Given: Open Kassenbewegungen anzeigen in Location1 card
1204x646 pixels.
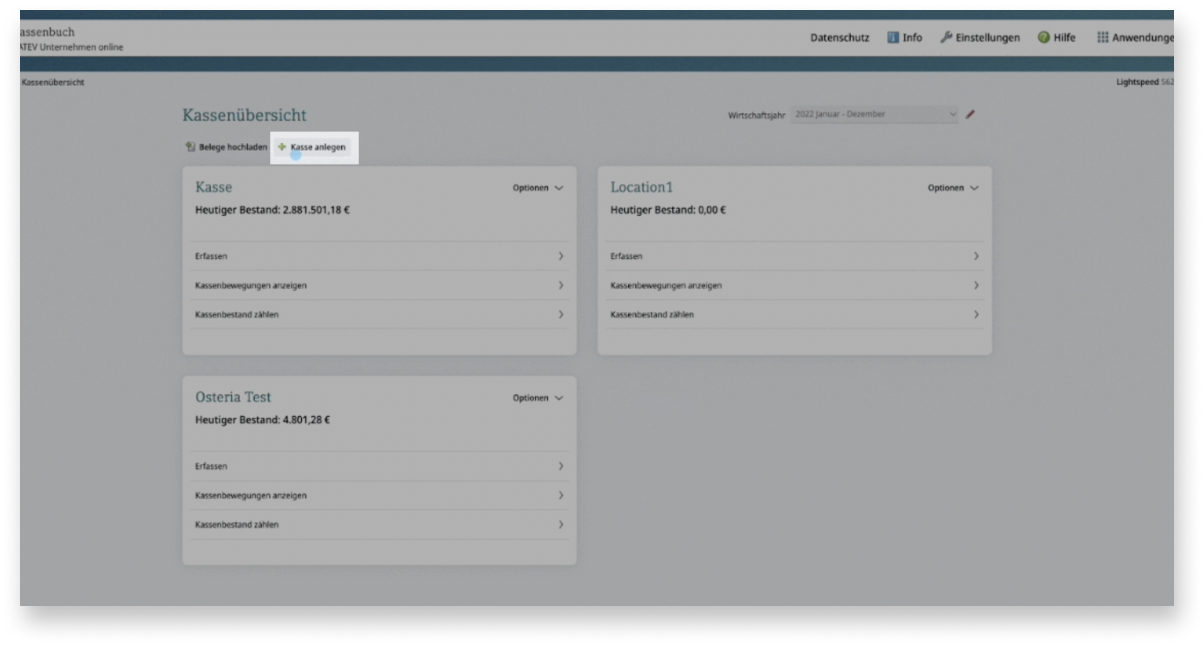Looking at the screenshot, I should point(795,285).
